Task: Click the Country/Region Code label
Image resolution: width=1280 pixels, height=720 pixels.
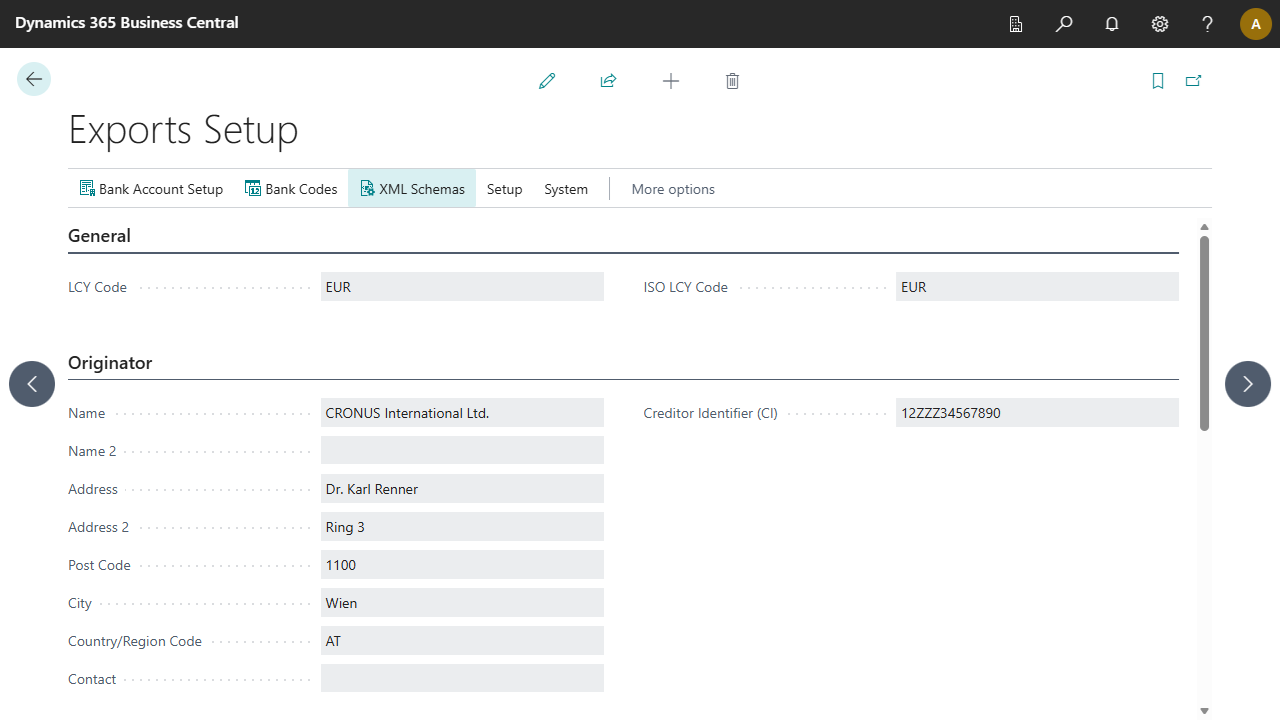Action: [135, 641]
